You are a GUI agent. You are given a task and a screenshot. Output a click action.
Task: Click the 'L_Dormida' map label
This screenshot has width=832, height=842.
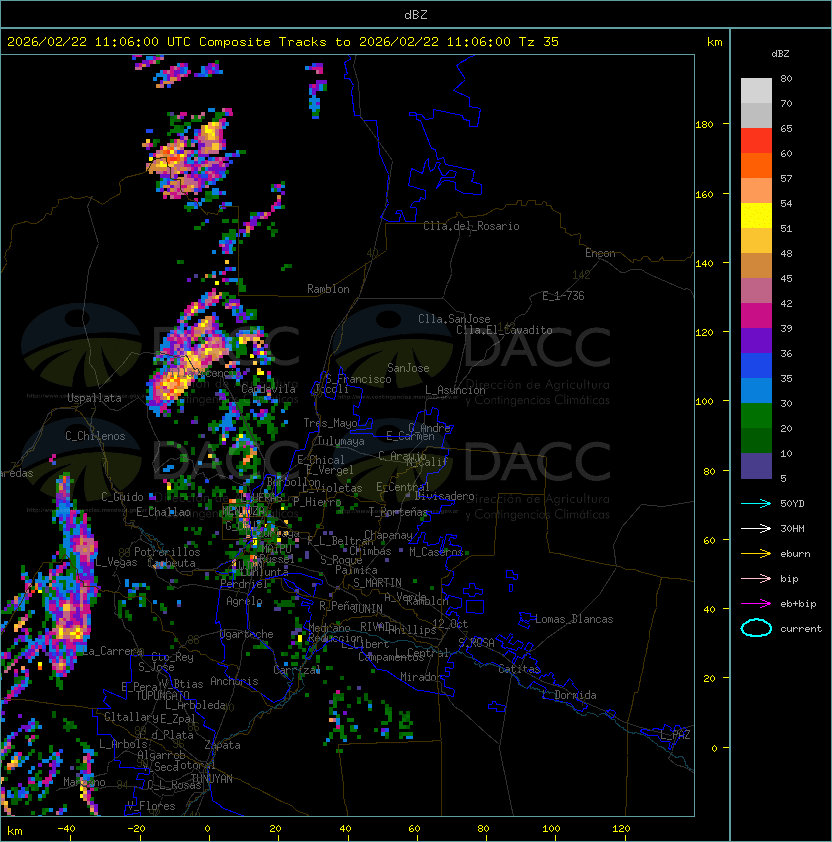click(x=569, y=695)
